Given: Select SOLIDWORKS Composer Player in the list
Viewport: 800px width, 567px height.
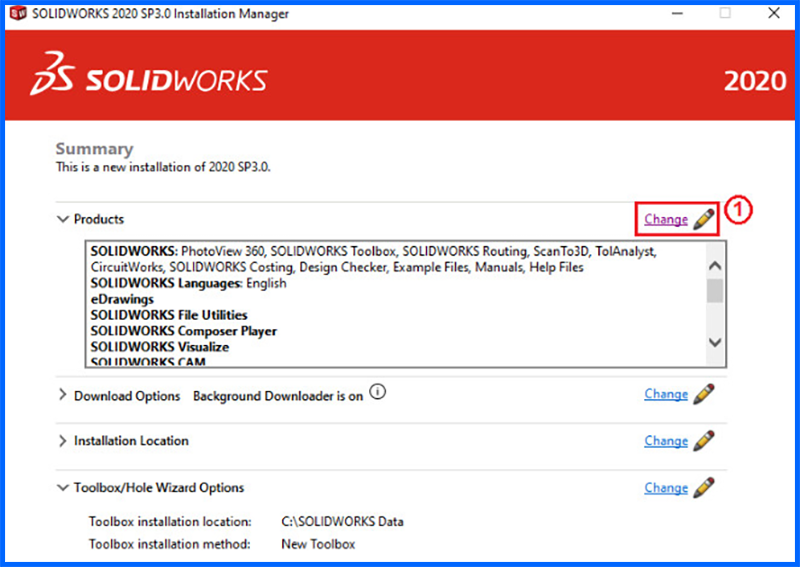Looking at the screenshot, I should [x=184, y=331].
